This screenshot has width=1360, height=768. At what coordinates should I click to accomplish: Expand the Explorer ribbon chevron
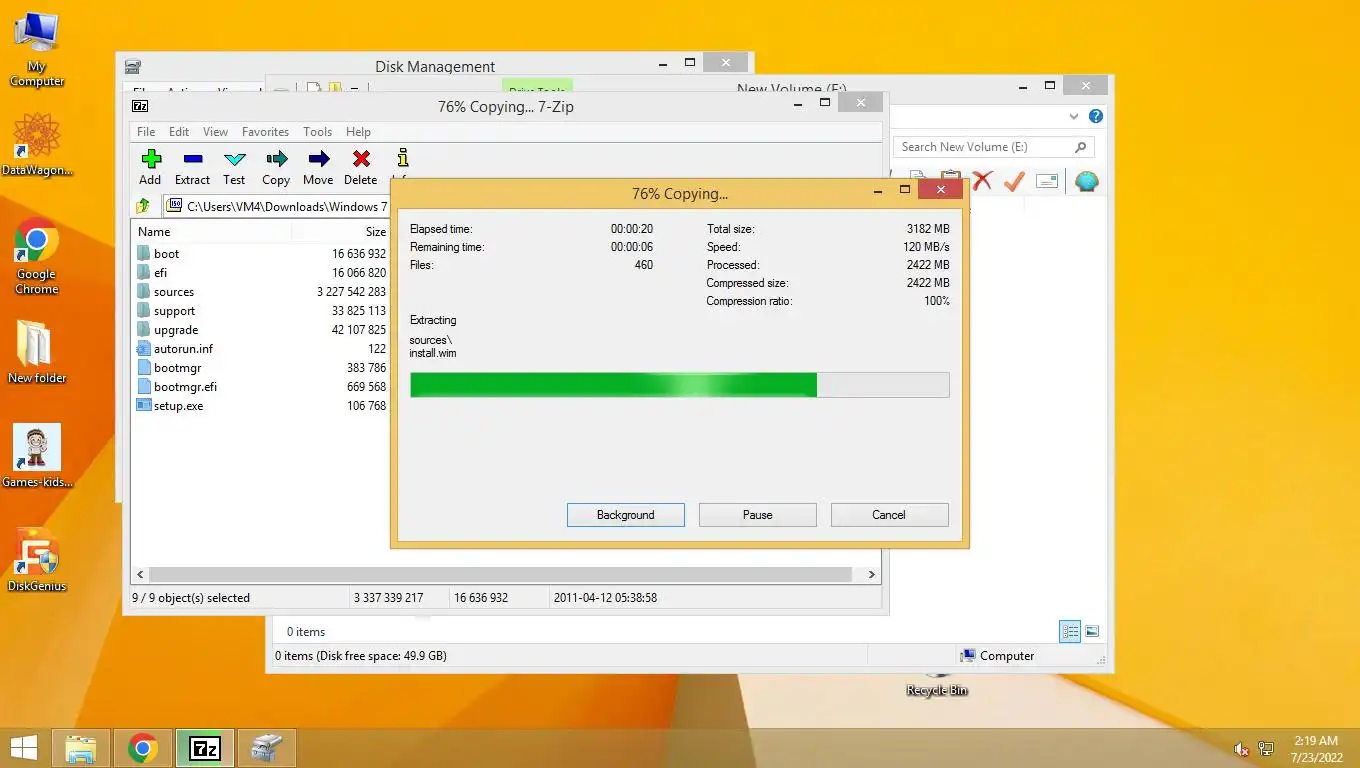coord(1074,117)
